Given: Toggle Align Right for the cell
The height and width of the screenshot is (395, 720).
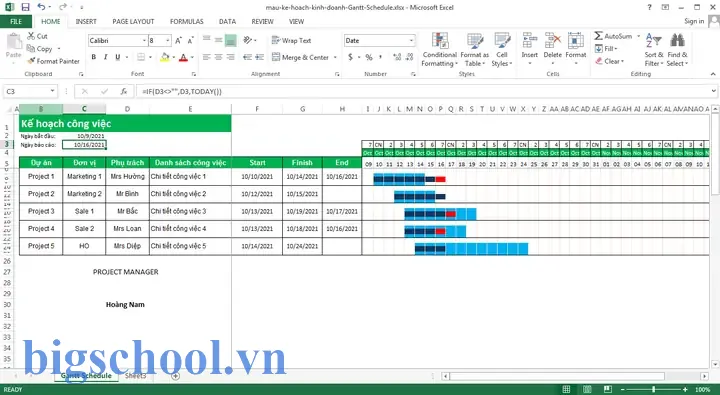Looking at the screenshot, I should pyautogui.click(x=231, y=57).
